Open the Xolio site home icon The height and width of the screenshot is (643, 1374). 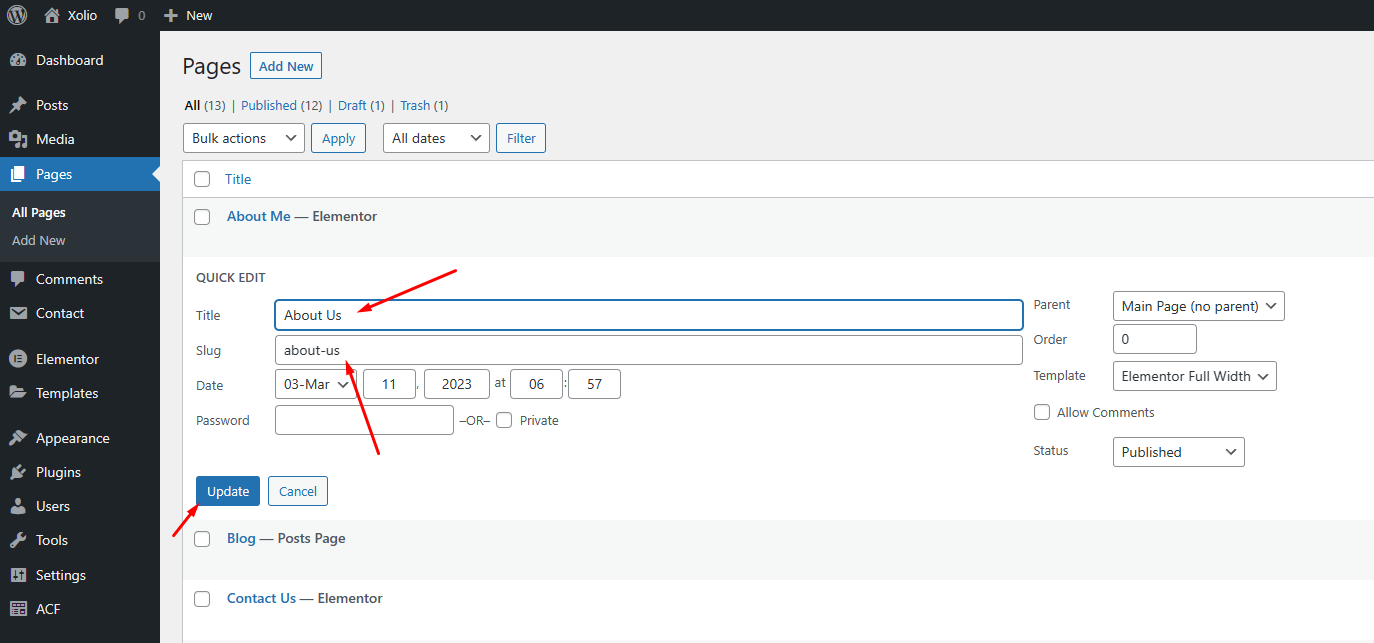52,15
